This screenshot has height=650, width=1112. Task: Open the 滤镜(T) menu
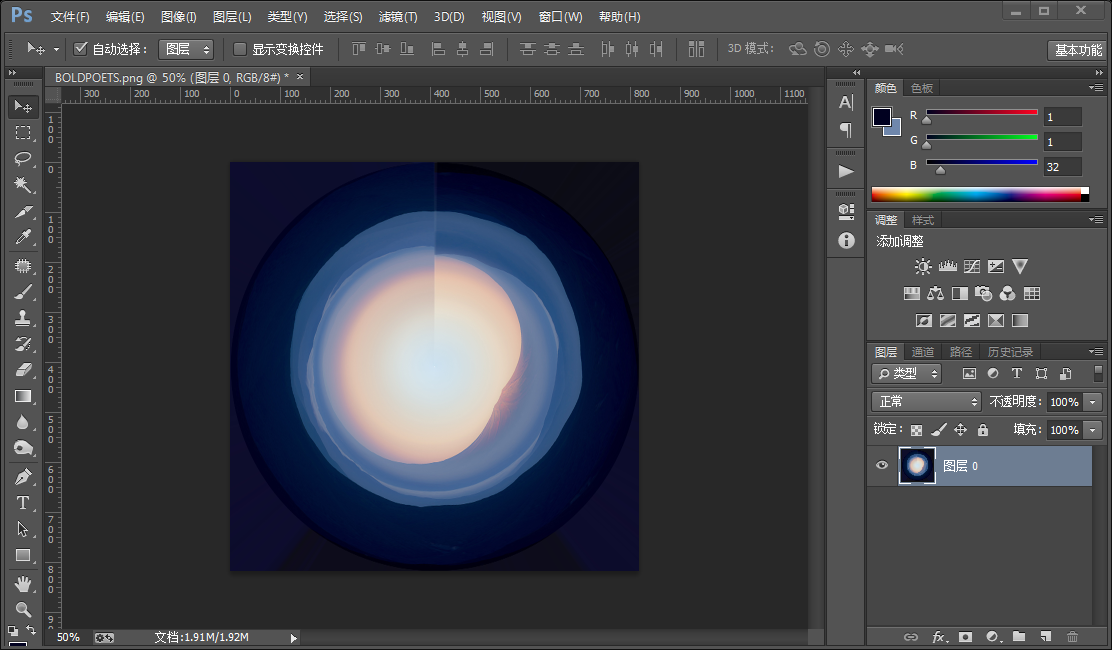(398, 16)
